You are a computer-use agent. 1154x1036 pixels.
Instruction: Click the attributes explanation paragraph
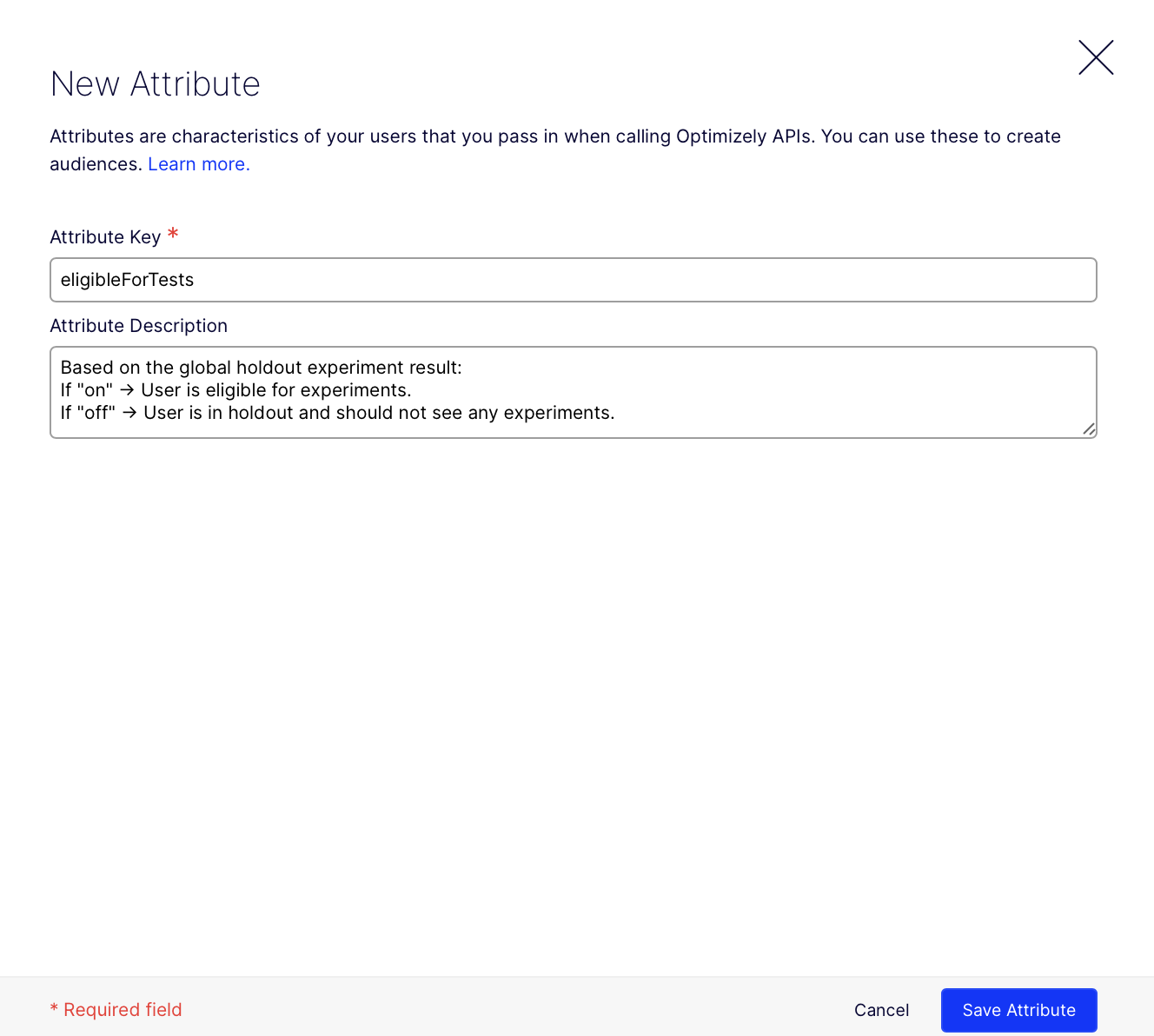point(555,149)
